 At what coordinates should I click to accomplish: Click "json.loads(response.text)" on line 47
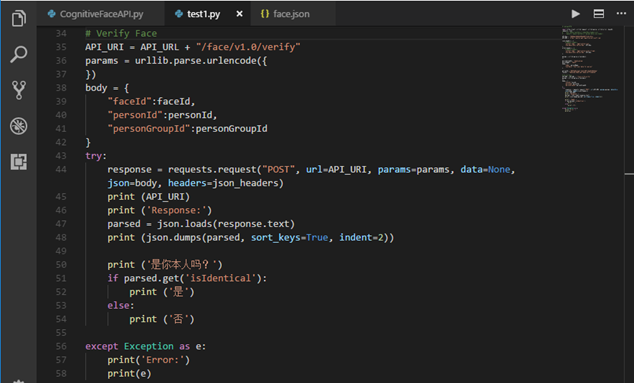226,224
